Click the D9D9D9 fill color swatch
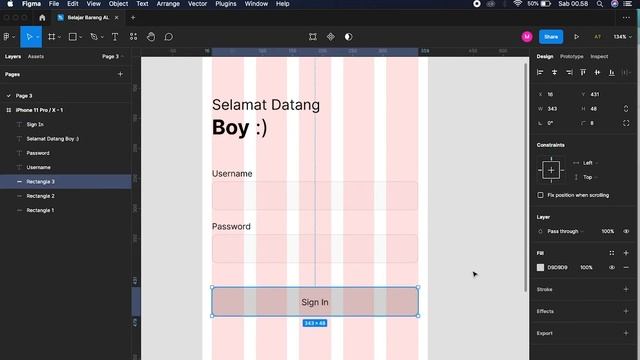 pyautogui.click(x=540, y=268)
